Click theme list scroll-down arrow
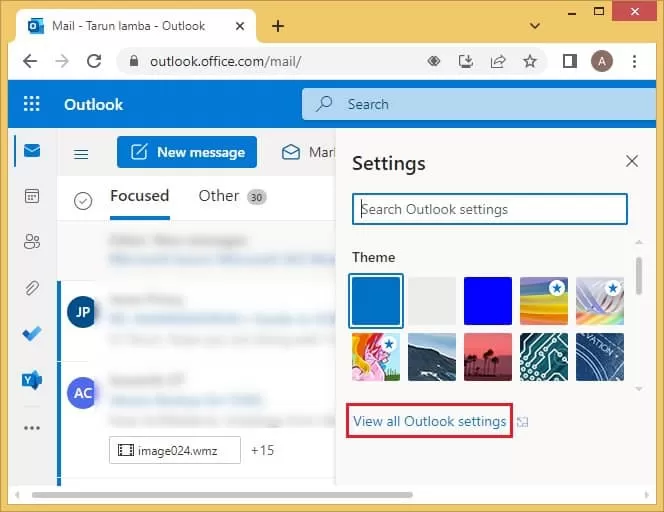The height and width of the screenshot is (512, 664). coord(639,388)
